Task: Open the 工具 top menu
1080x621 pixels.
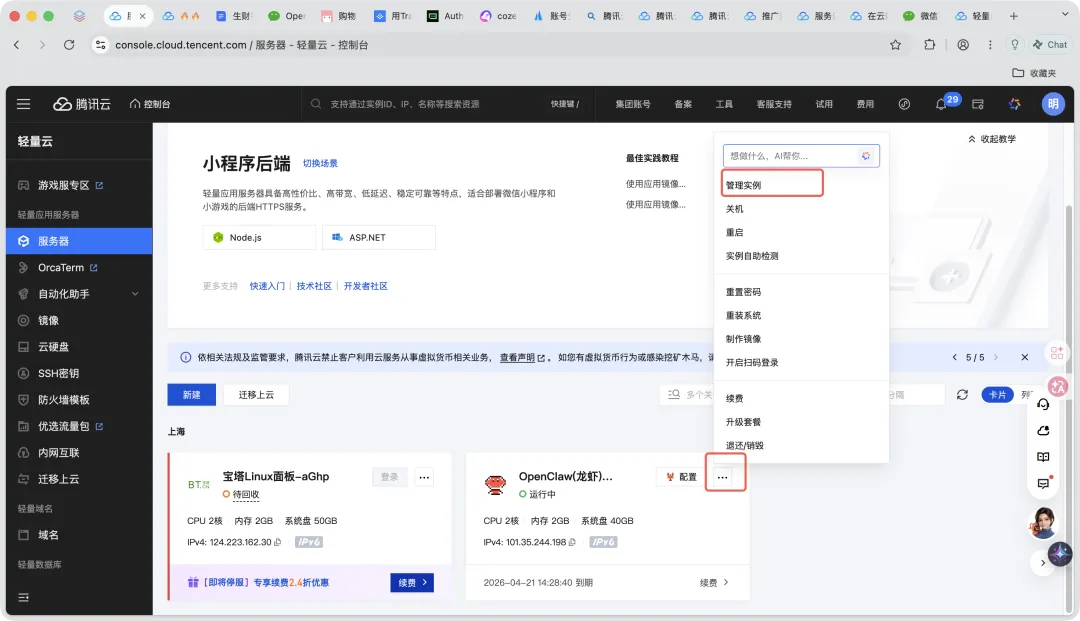Action: (x=724, y=104)
